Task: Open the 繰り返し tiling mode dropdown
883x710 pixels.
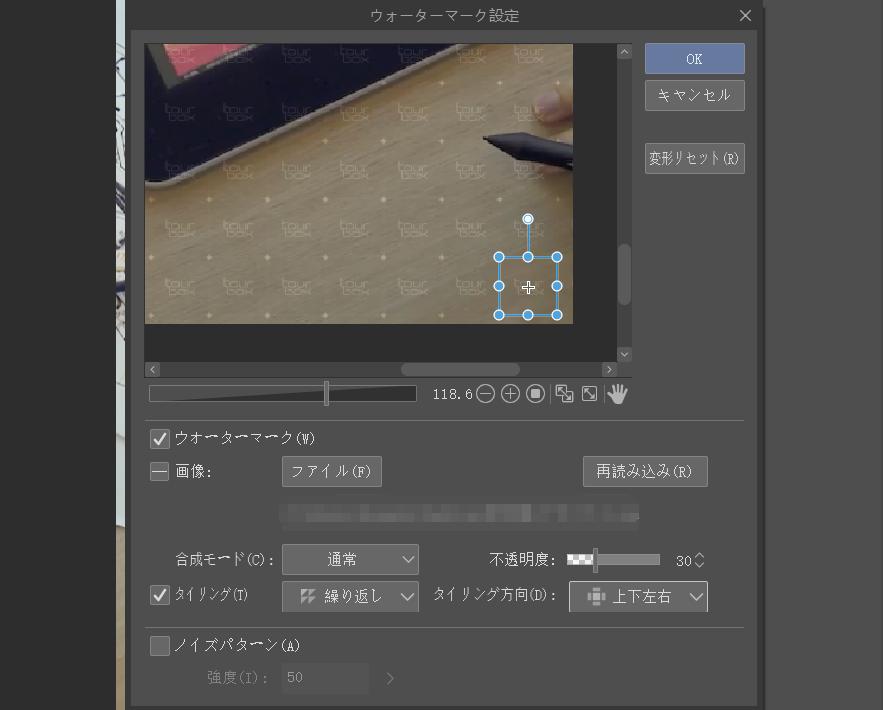Action: (x=350, y=595)
